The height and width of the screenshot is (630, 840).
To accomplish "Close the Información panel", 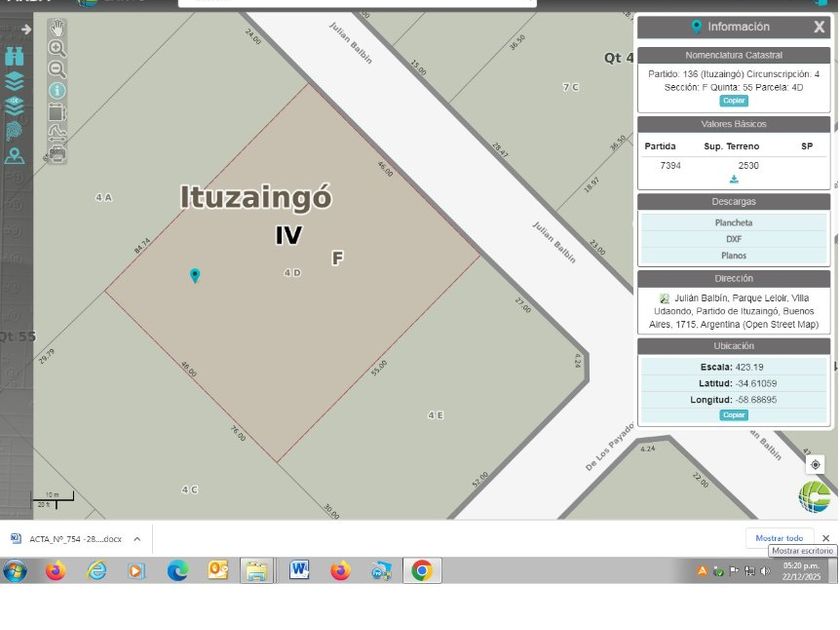I will [819, 27].
